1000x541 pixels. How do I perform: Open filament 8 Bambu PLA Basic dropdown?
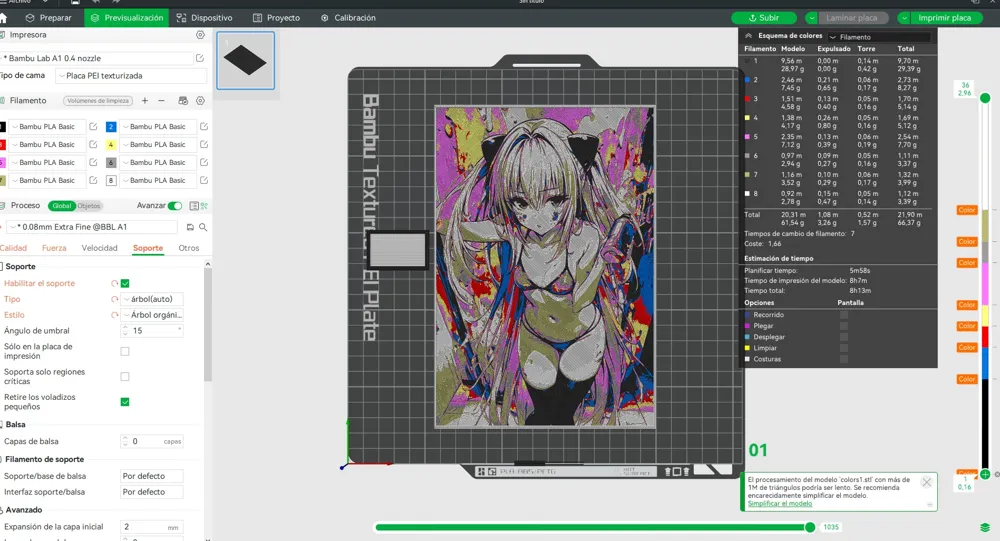[158, 181]
